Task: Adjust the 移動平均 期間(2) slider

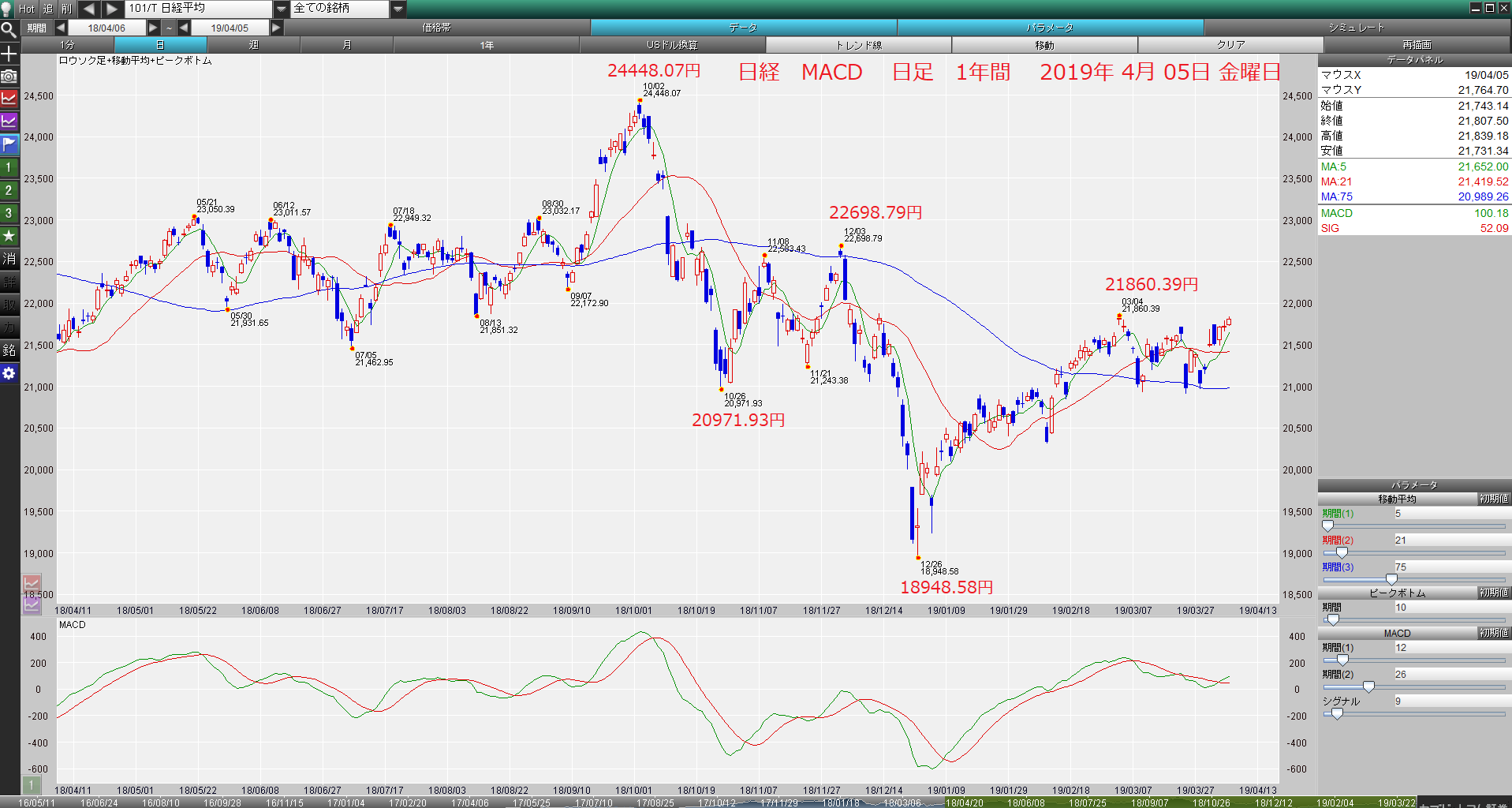Action: tap(1342, 552)
